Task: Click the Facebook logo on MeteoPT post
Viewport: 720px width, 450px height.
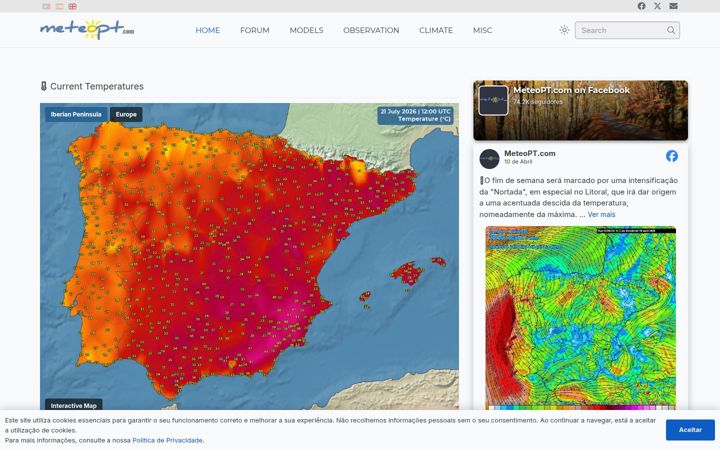Action: [672, 156]
